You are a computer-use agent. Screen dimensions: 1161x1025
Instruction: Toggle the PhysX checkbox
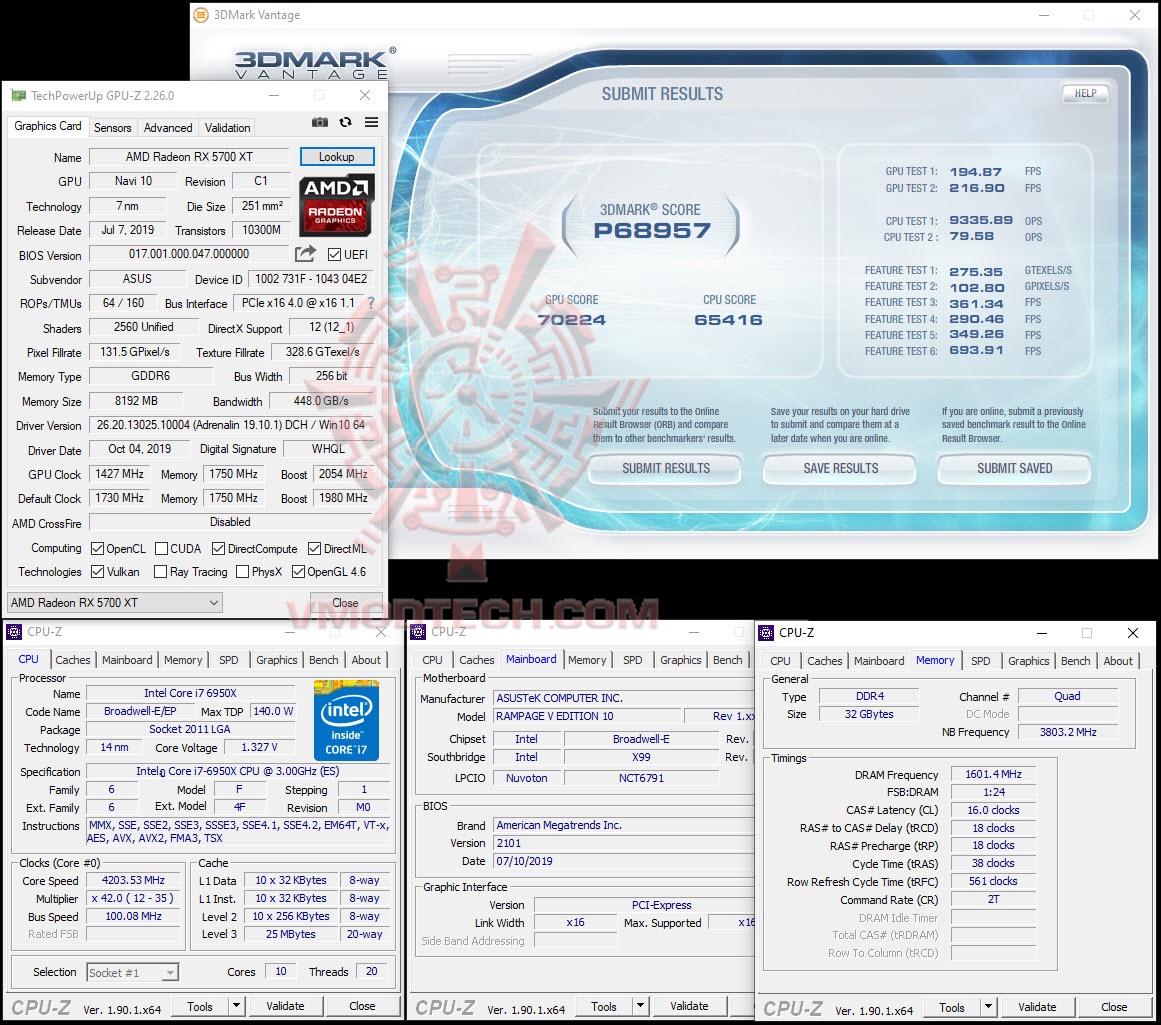[x=242, y=572]
